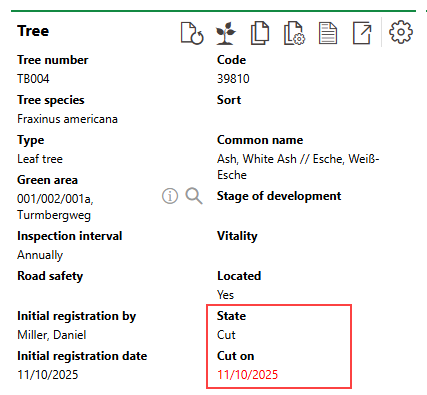Click the Sort label
Screen dimensions: 427x395
click(229, 100)
